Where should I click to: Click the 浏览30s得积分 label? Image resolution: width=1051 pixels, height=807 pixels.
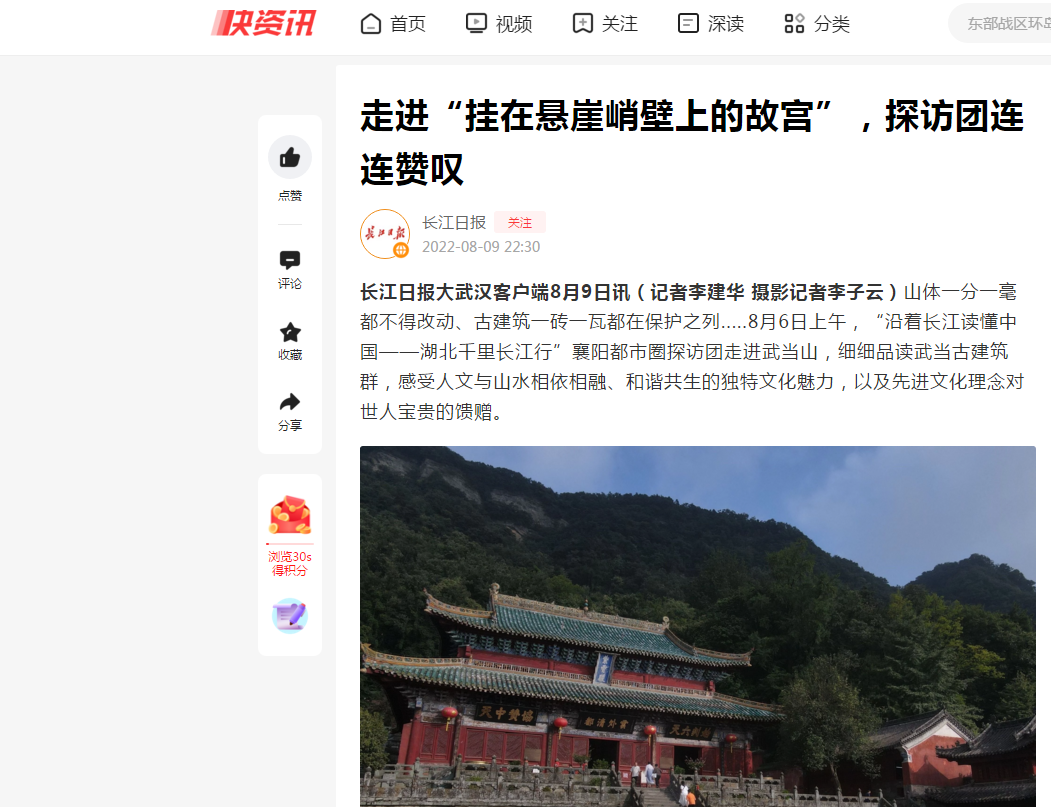(290, 564)
